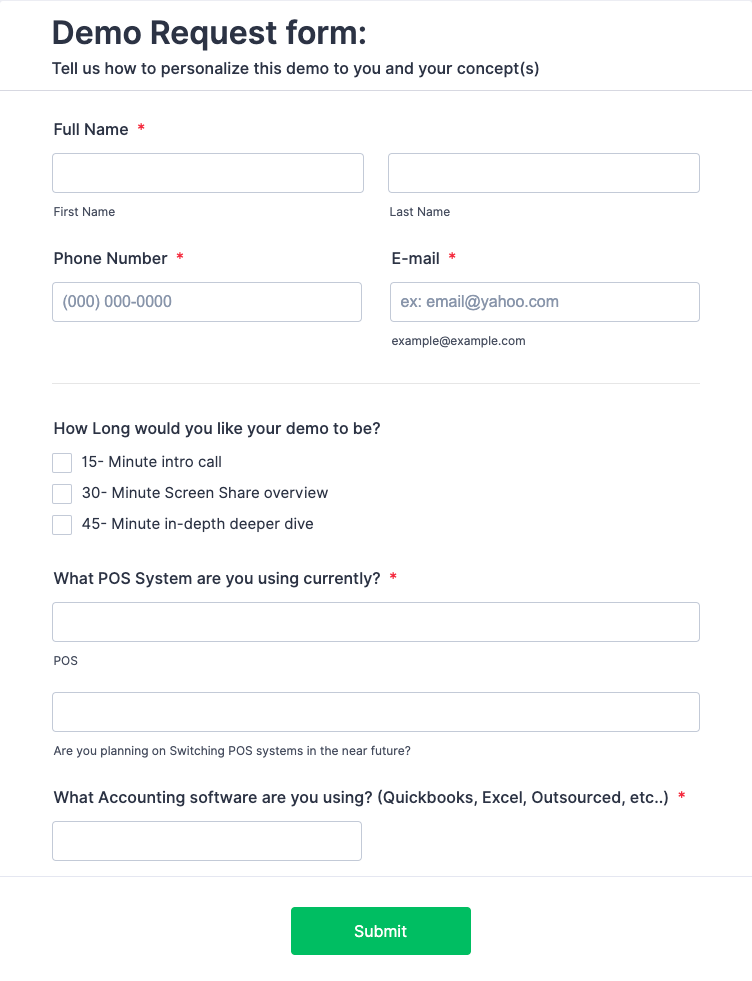Enable the 45- Minute in-depth deeper dive option

coord(62,525)
